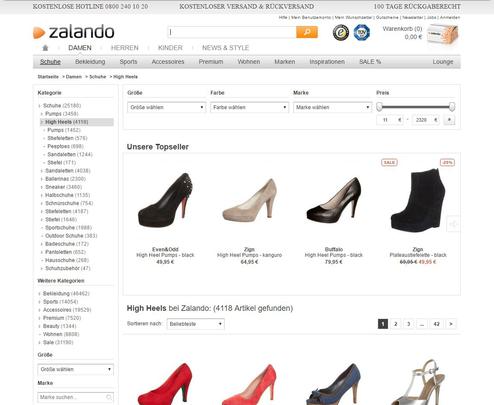Open the Even&Odd black pump thumbnail
Image resolution: width=494 pixels, height=405 pixels.
[165, 200]
